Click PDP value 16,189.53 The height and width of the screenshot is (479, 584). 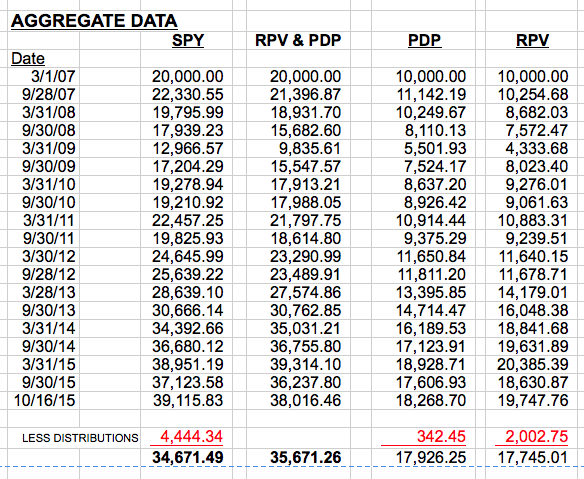[x=431, y=328]
